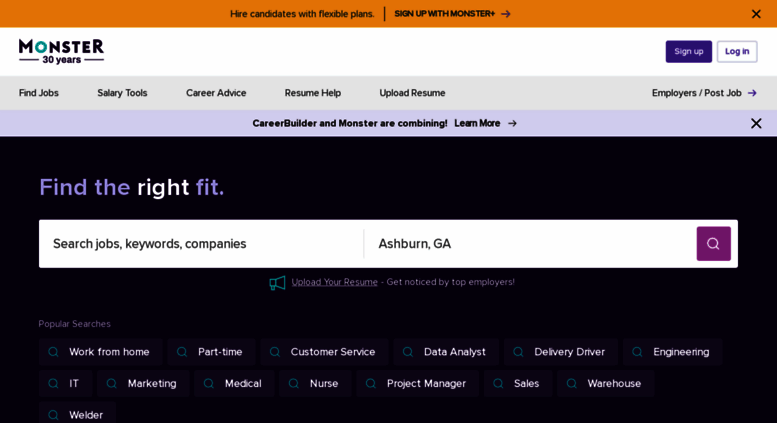Viewport: 777px width, 423px height.
Task: Click the magnifier icon in Medical chip
Action: tap(209, 383)
